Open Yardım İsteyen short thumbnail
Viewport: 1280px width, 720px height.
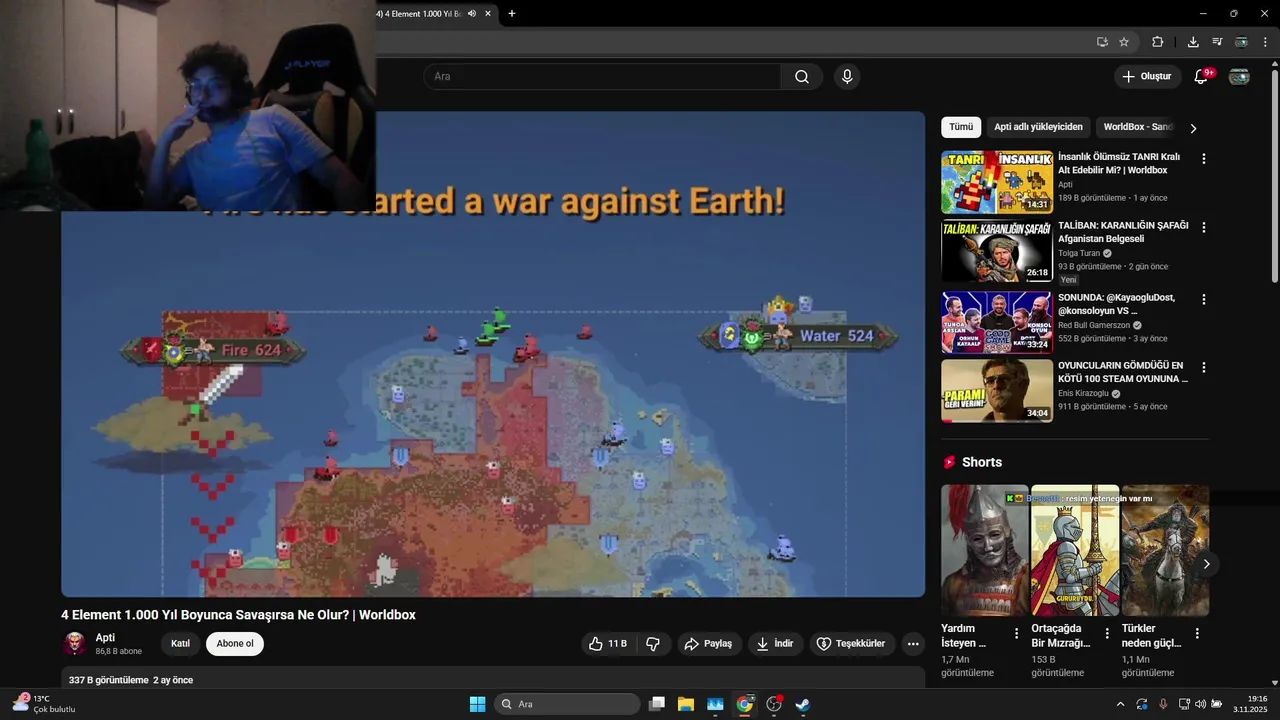[985, 550]
